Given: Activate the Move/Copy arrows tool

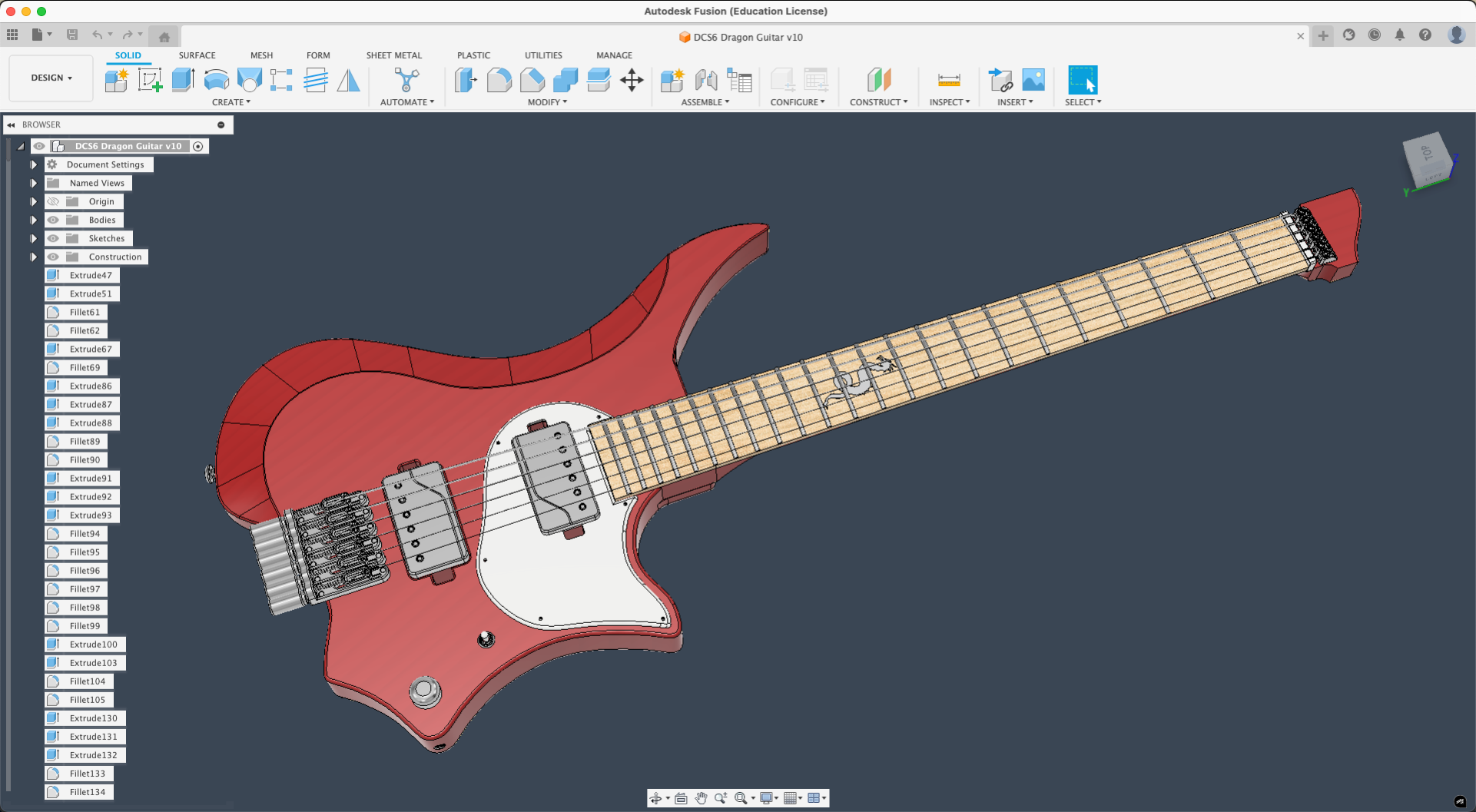Looking at the screenshot, I should [x=632, y=80].
